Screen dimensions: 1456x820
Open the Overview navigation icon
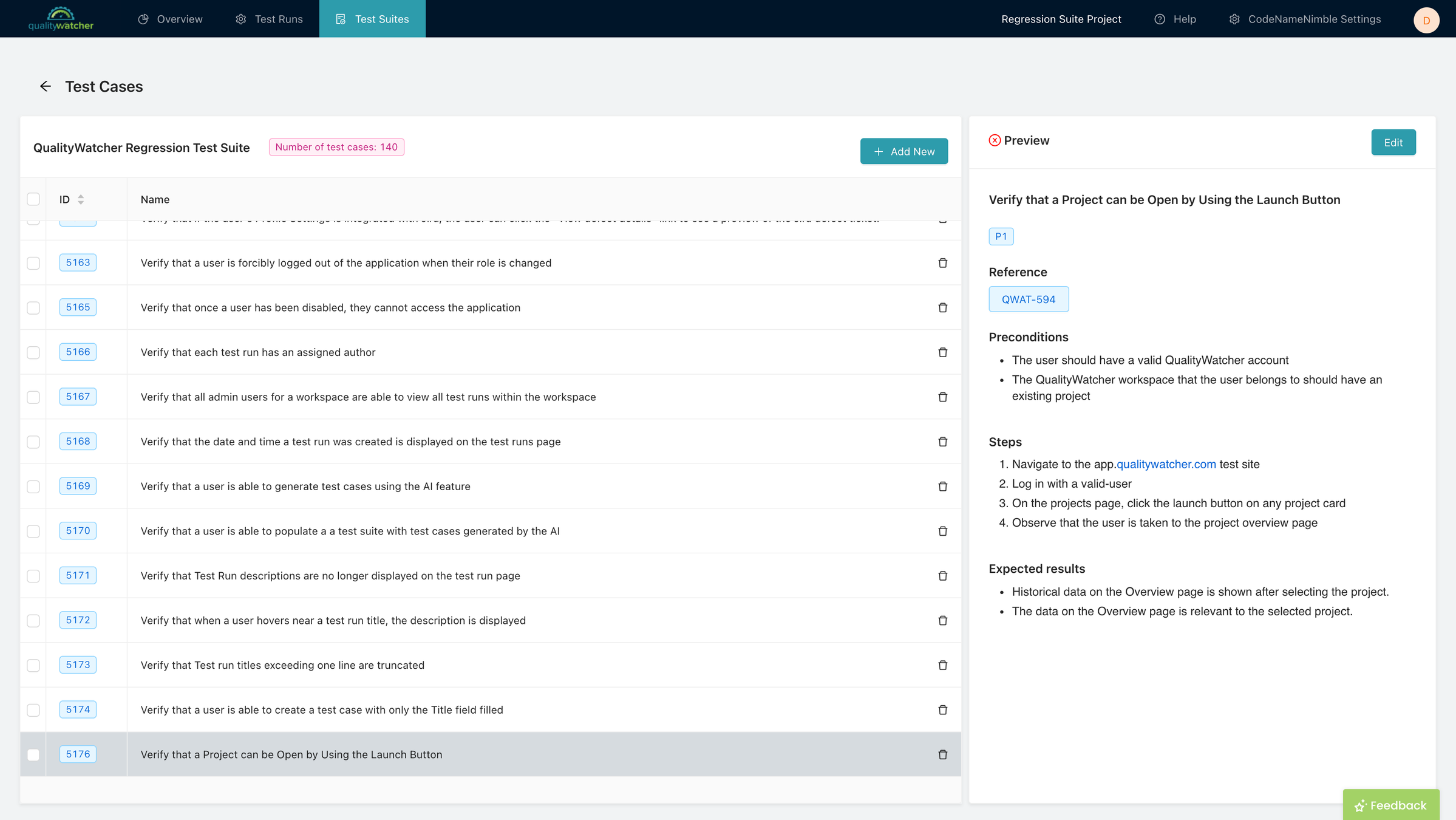coord(143,19)
